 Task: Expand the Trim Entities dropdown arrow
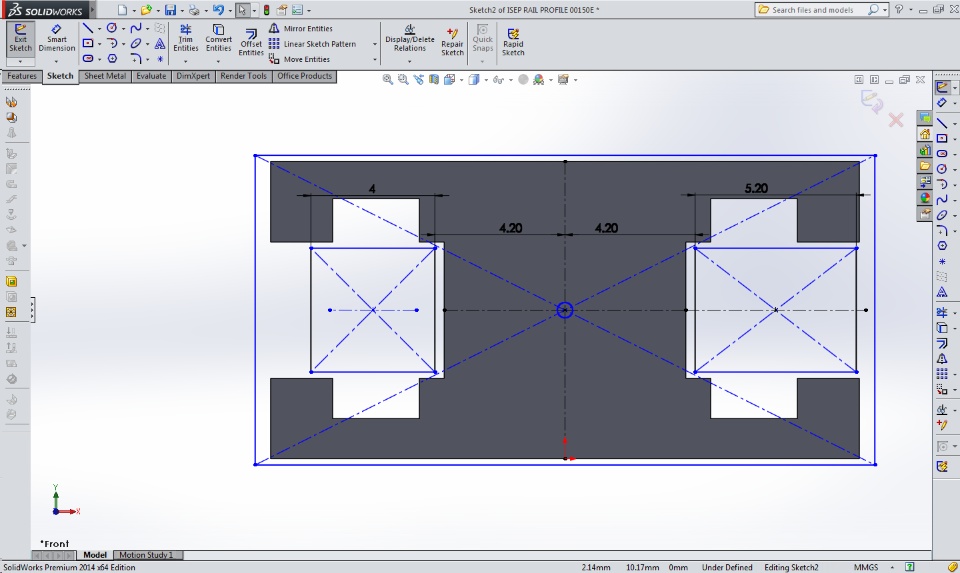click(186, 61)
